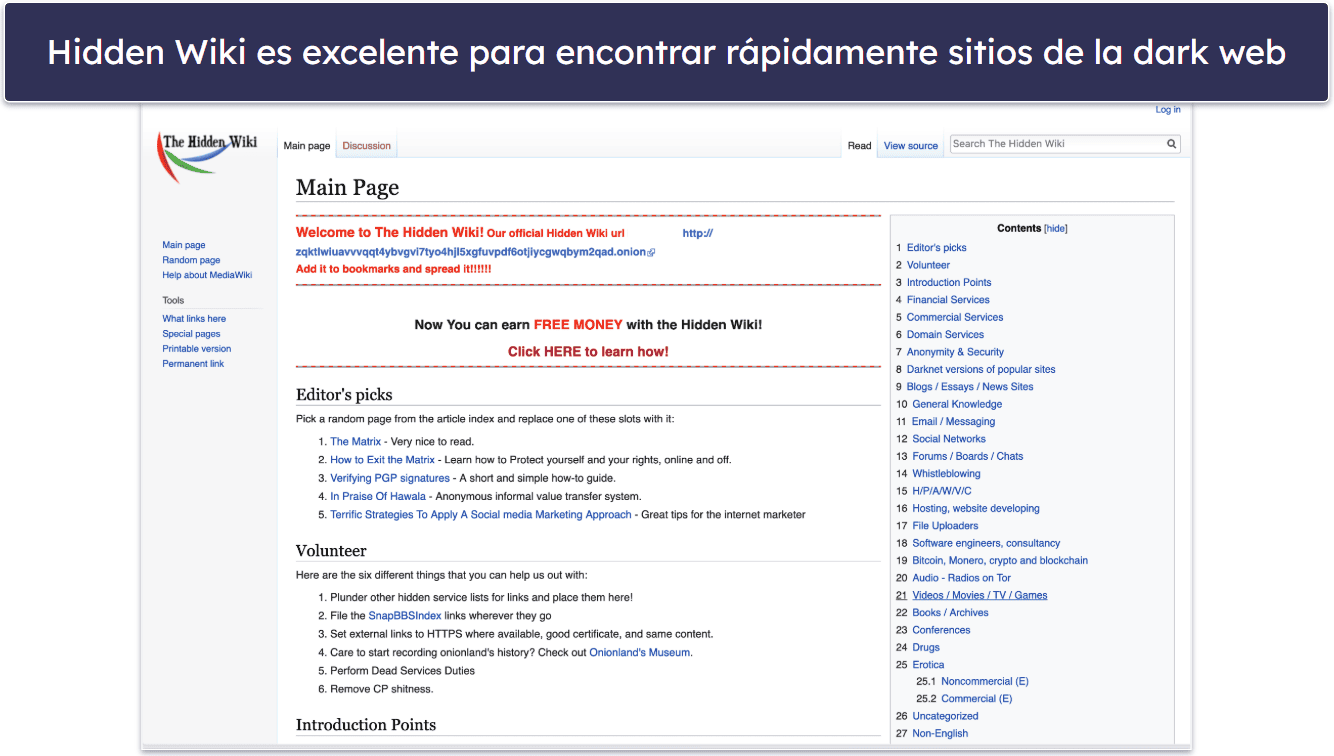Open How to Exit the Matrix

pyautogui.click(x=383, y=460)
